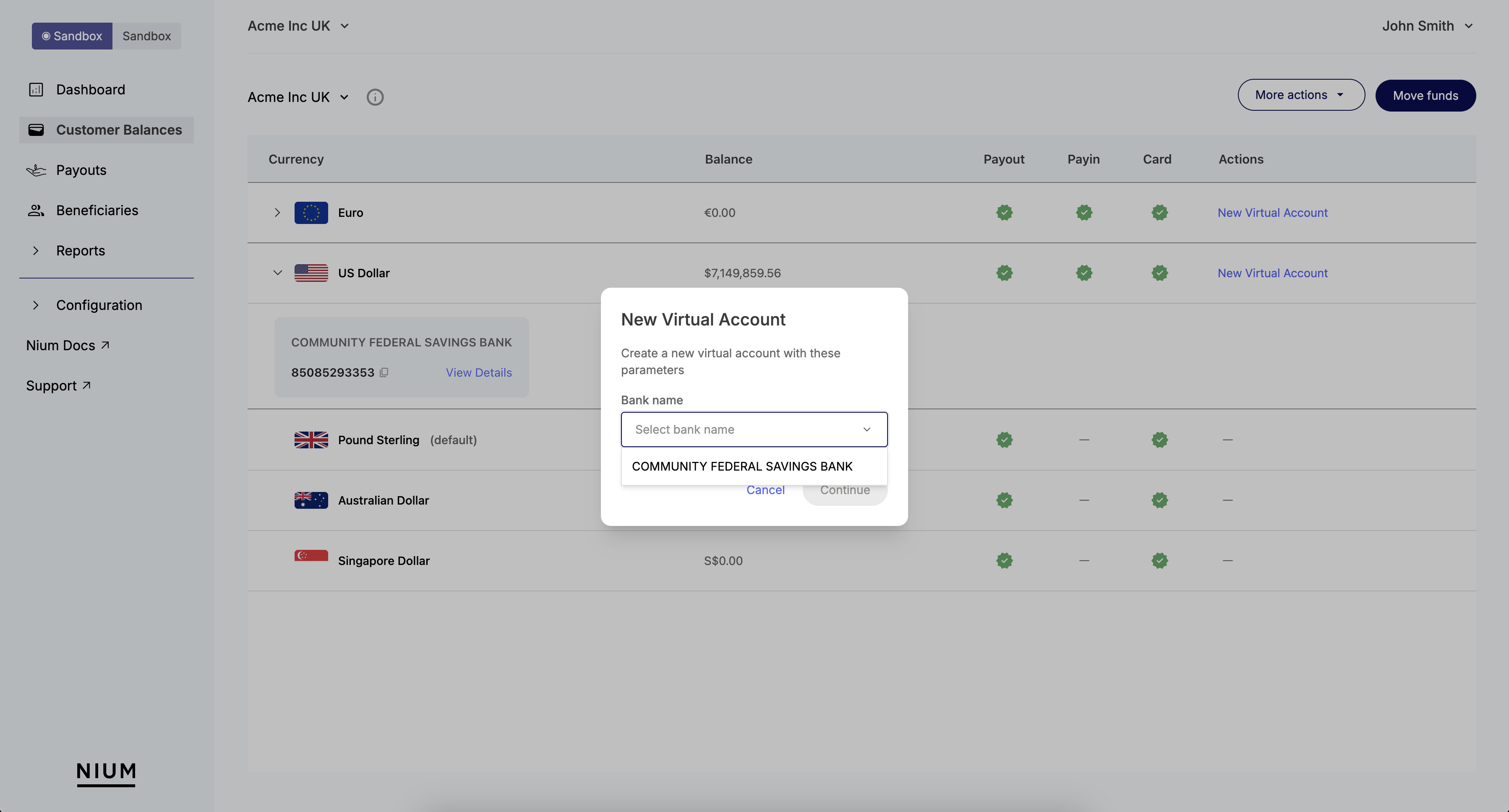Copy account number using the copy icon

(384, 372)
